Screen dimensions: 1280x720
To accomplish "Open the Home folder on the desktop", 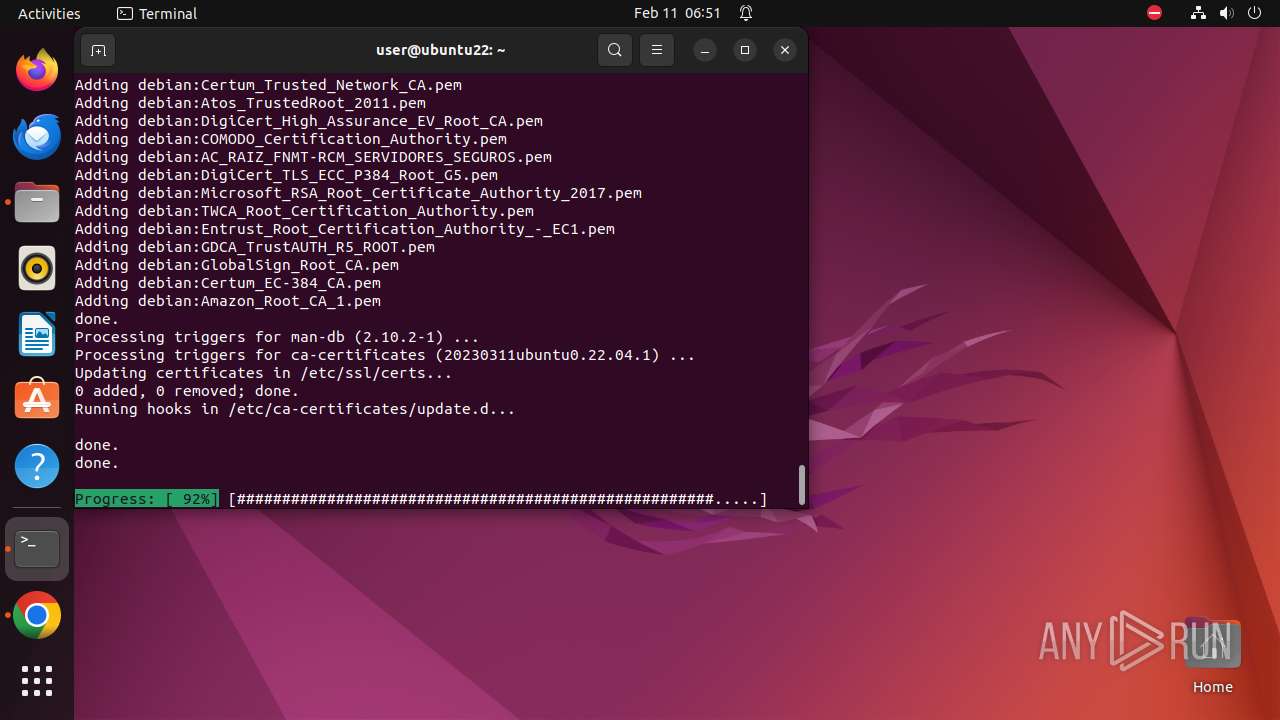I will 1212,655.
